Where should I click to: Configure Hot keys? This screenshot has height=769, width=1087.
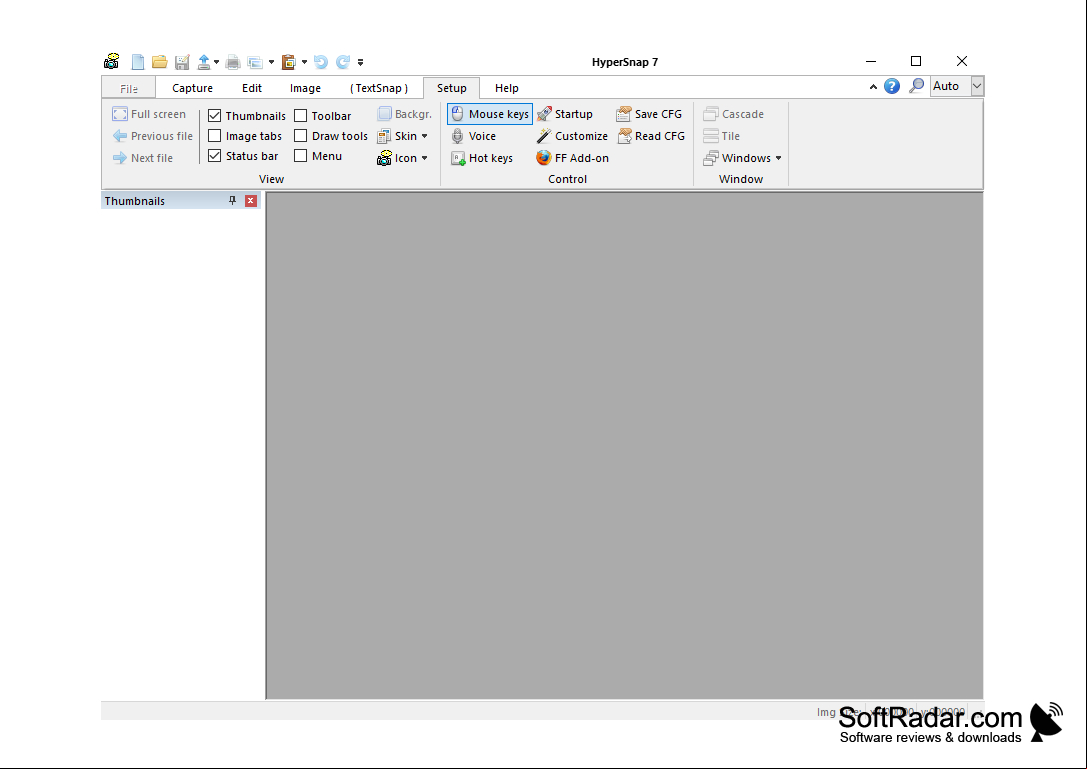[x=482, y=158]
